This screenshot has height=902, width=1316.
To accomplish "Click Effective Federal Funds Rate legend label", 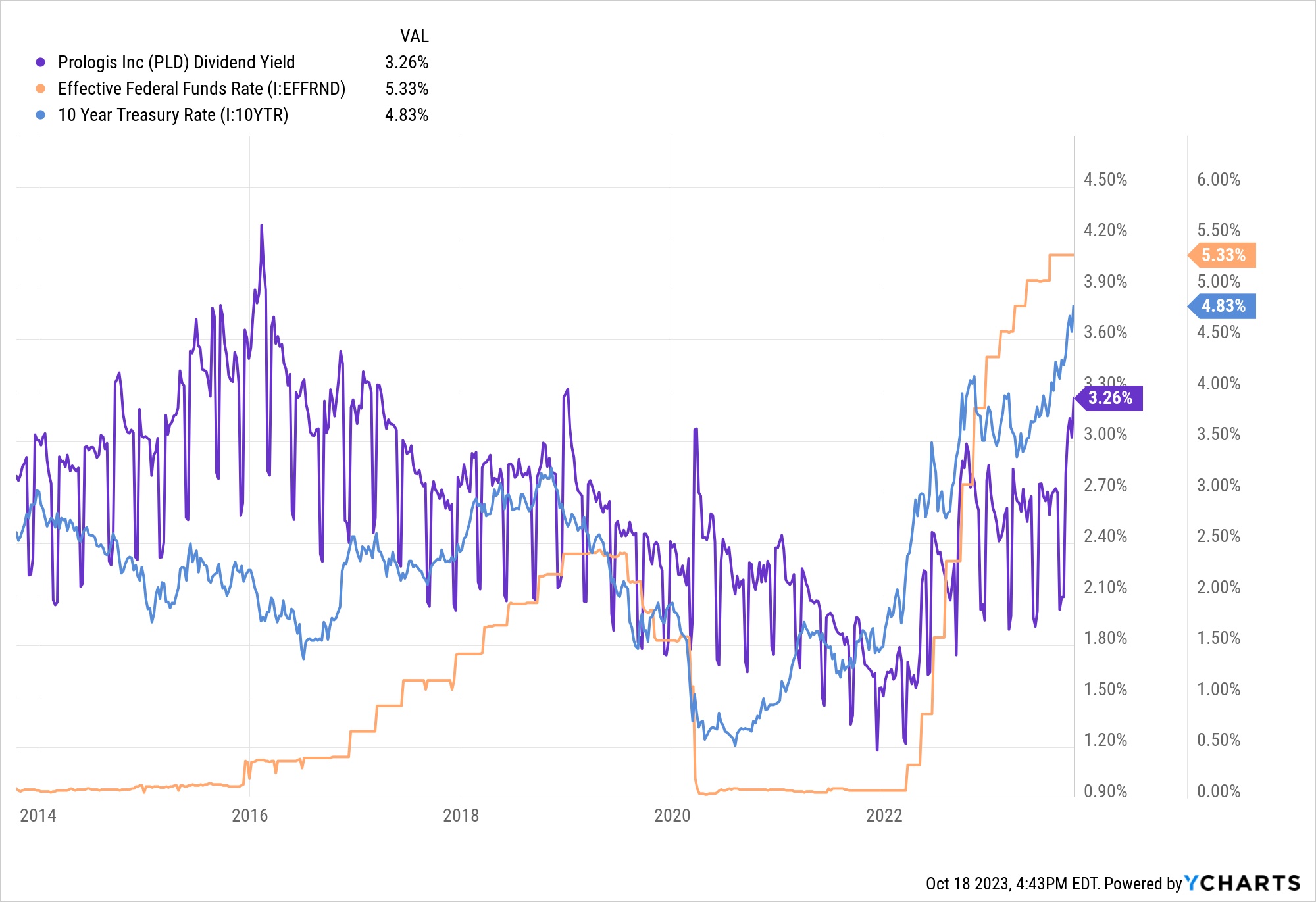I will tap(201, 89).
